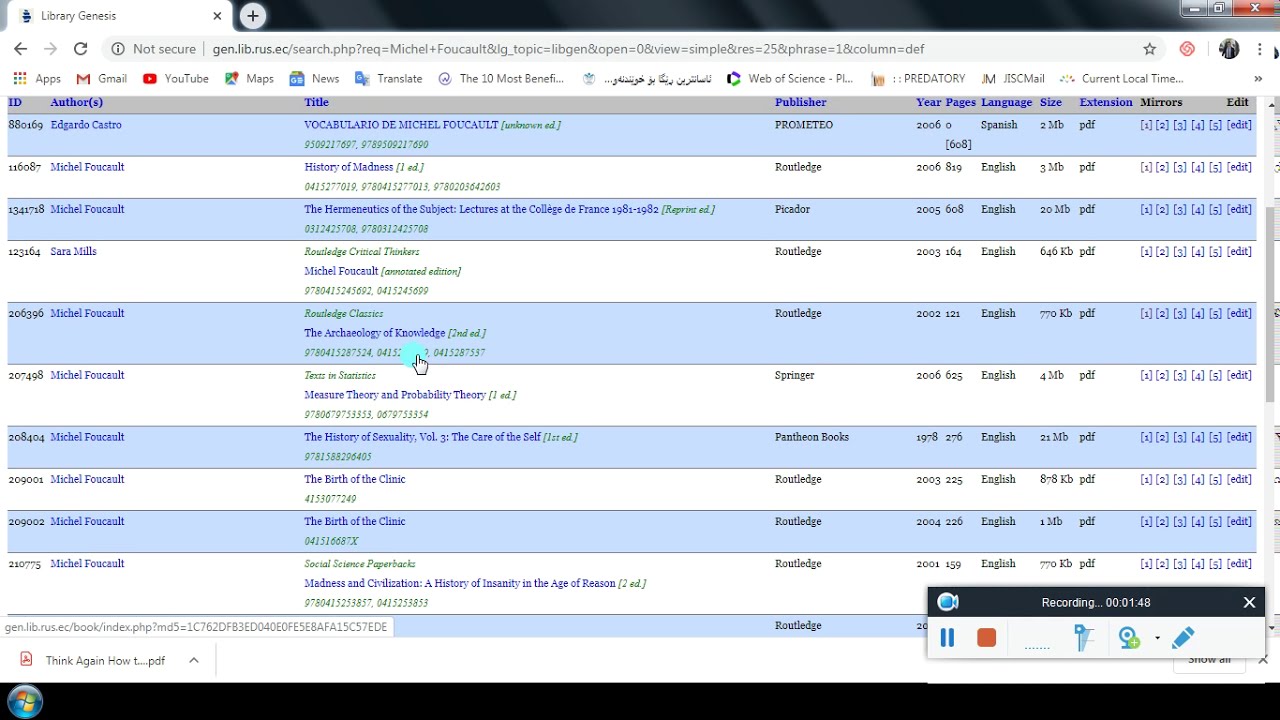Viewport: 1280px width, 720px height.
Task: Sort results by Language column header
Action: click(1006, 102)
